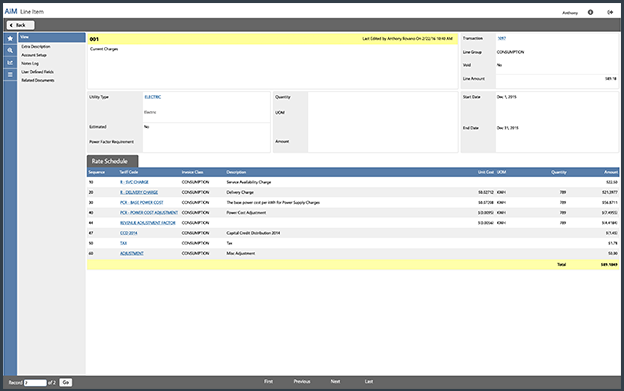Open the R - SVC CHARGE tariff link
This screenshot has width=624, height=391.
[134, 182]
